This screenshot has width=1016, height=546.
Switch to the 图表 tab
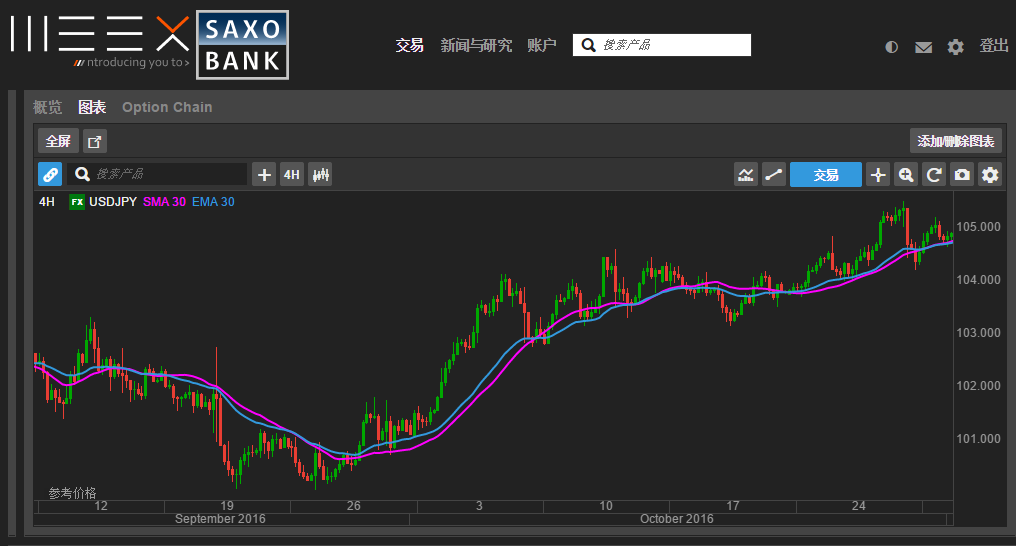[91, 107]
